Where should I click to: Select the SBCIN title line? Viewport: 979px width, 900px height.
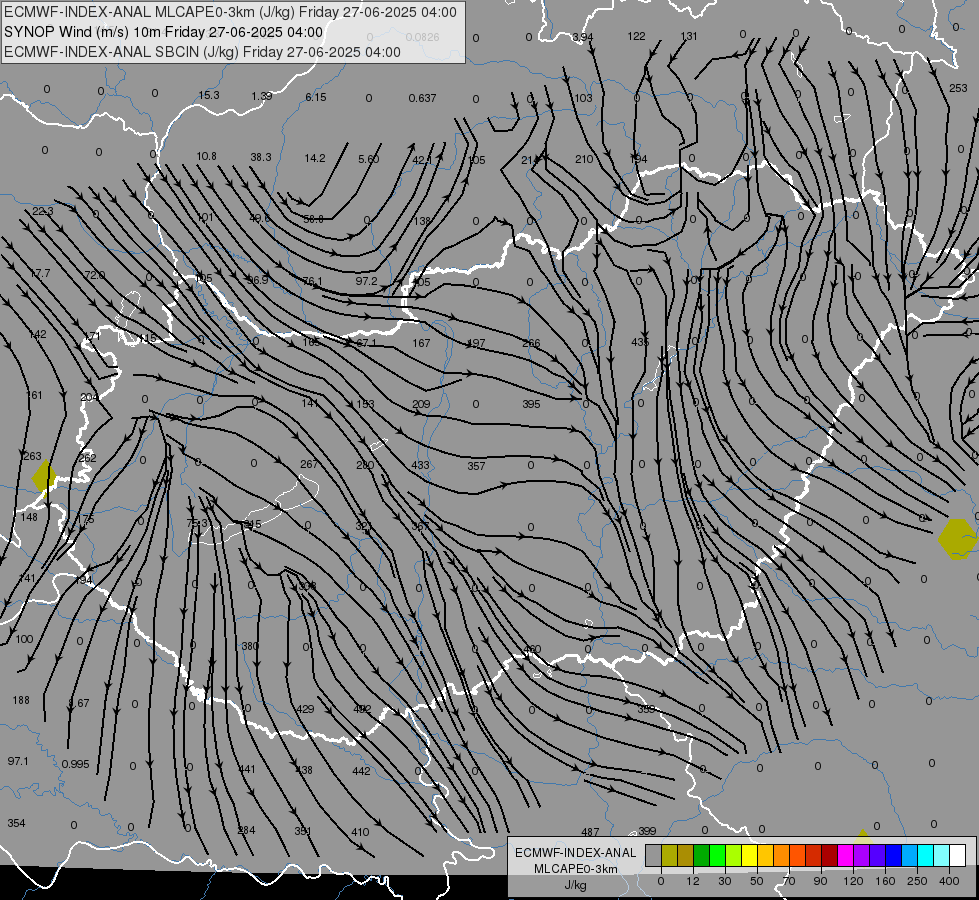coord(202,52)
